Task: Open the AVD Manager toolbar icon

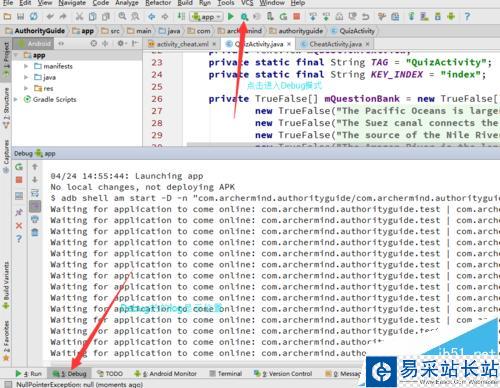Action: 424,16
